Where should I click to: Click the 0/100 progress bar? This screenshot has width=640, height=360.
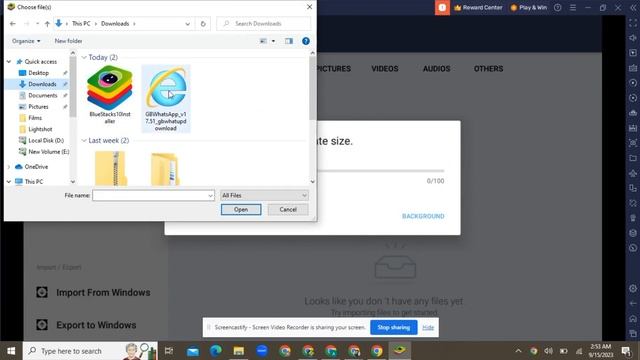[380, 171]
